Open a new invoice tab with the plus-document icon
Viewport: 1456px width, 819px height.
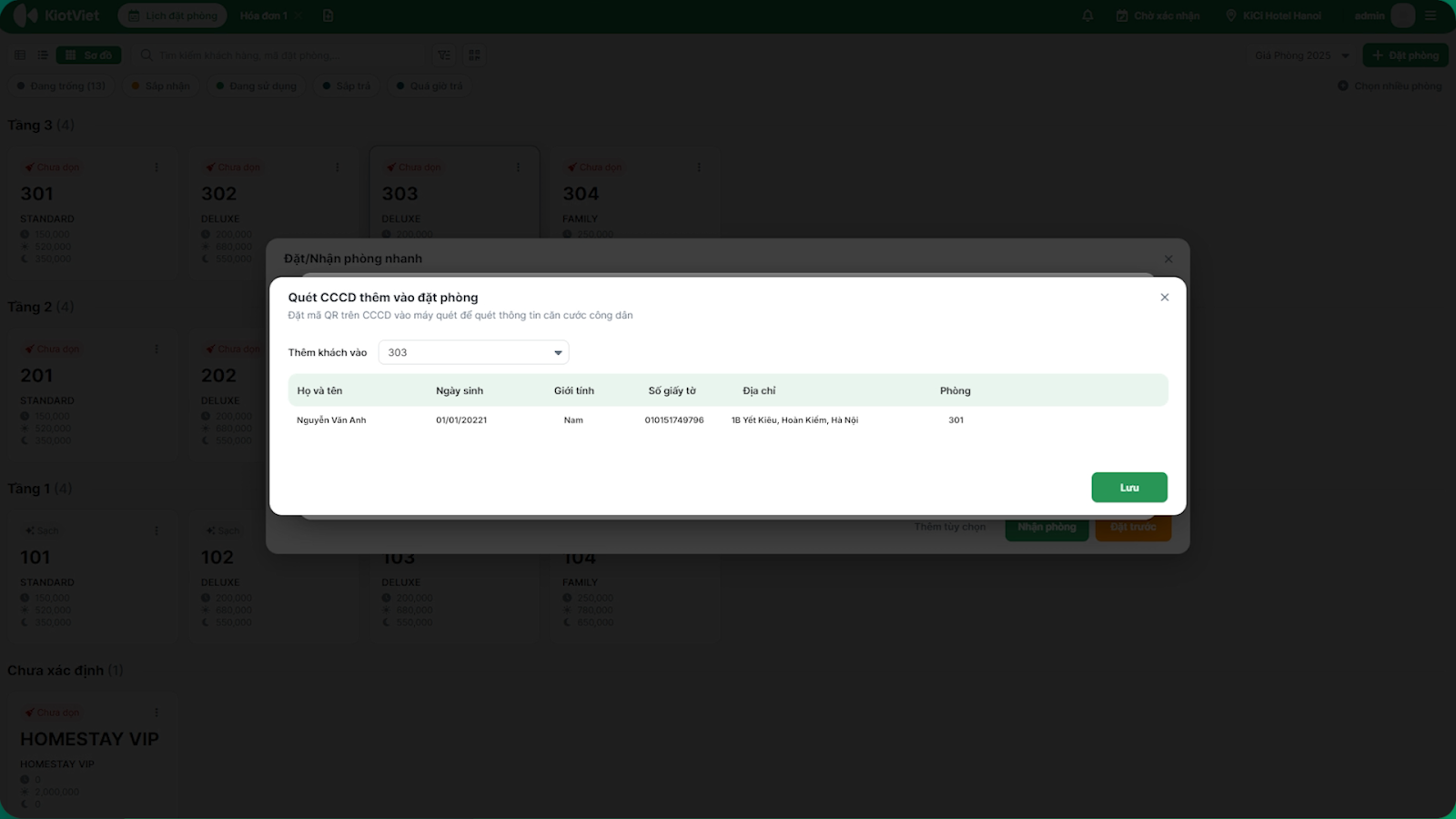329,15
